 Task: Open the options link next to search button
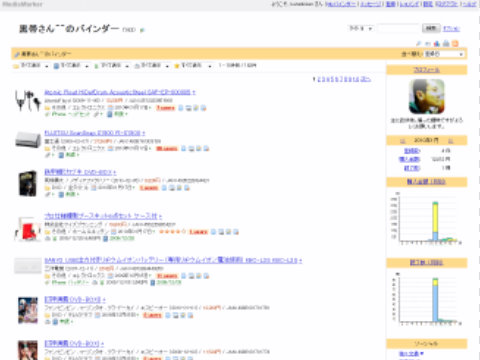click(x=451, y=29)
